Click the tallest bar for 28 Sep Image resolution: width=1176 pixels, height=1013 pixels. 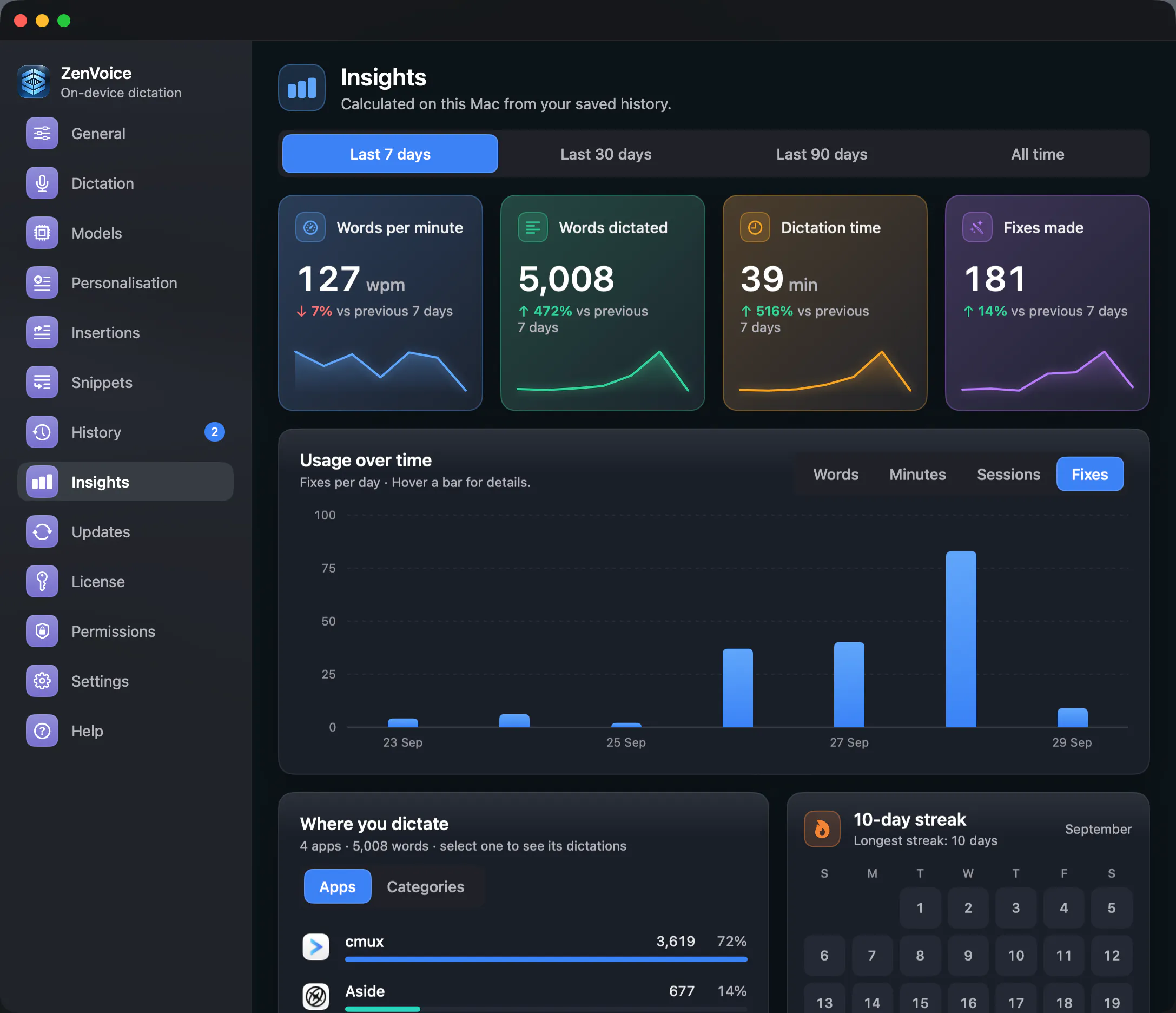tap(961, 640)
